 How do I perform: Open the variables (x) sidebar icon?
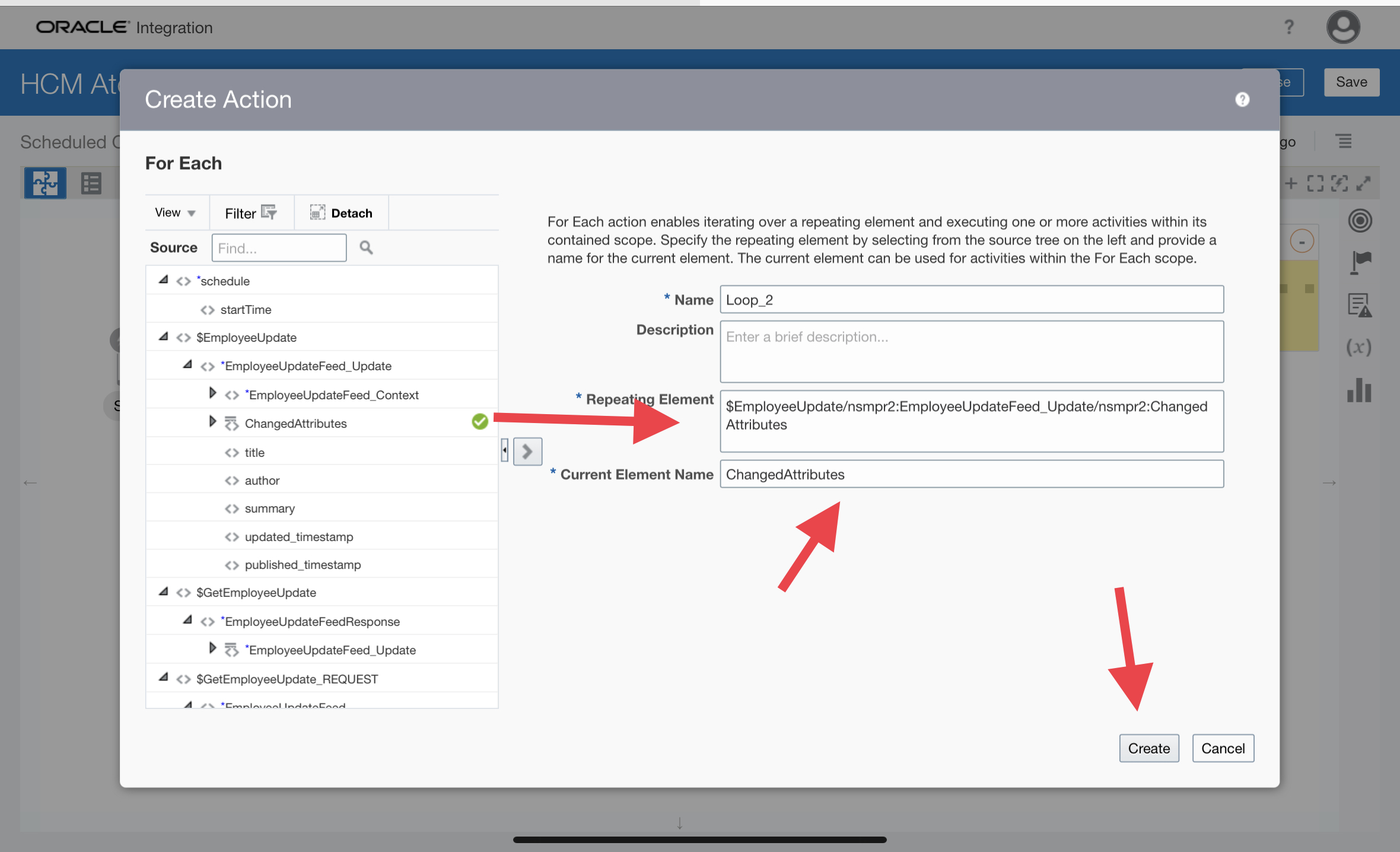pos(1358,346)
